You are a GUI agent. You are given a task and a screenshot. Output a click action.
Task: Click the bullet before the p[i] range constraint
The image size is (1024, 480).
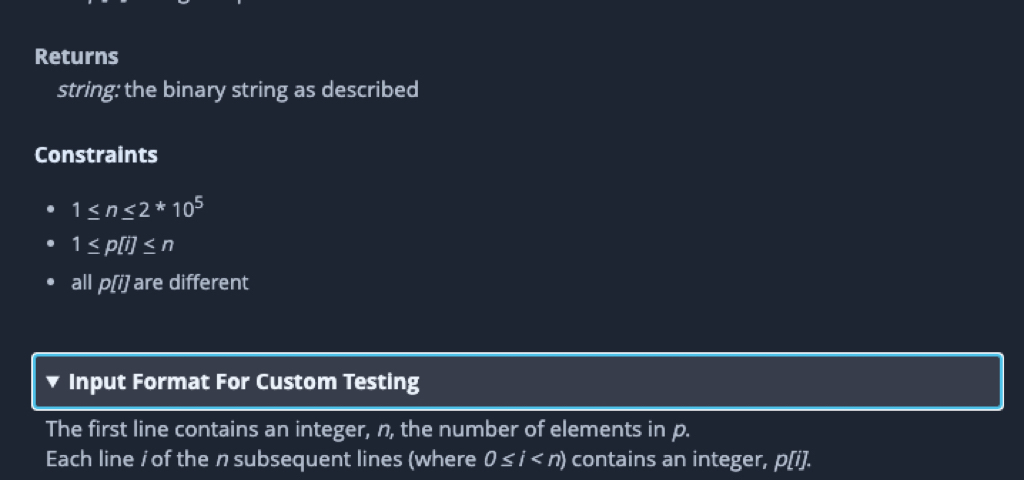pos(51,246)
